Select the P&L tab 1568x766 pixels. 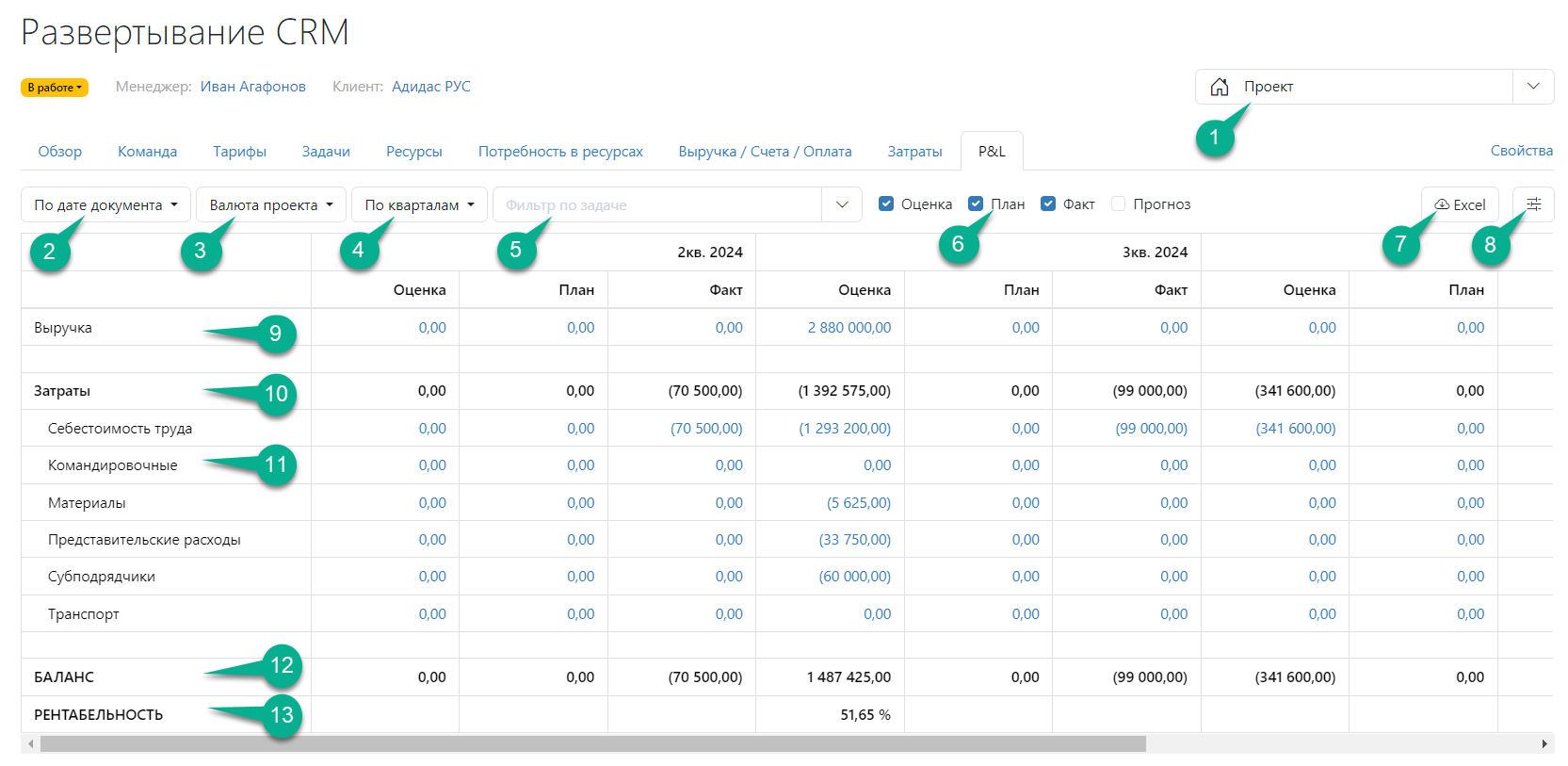tap(992, 151)
